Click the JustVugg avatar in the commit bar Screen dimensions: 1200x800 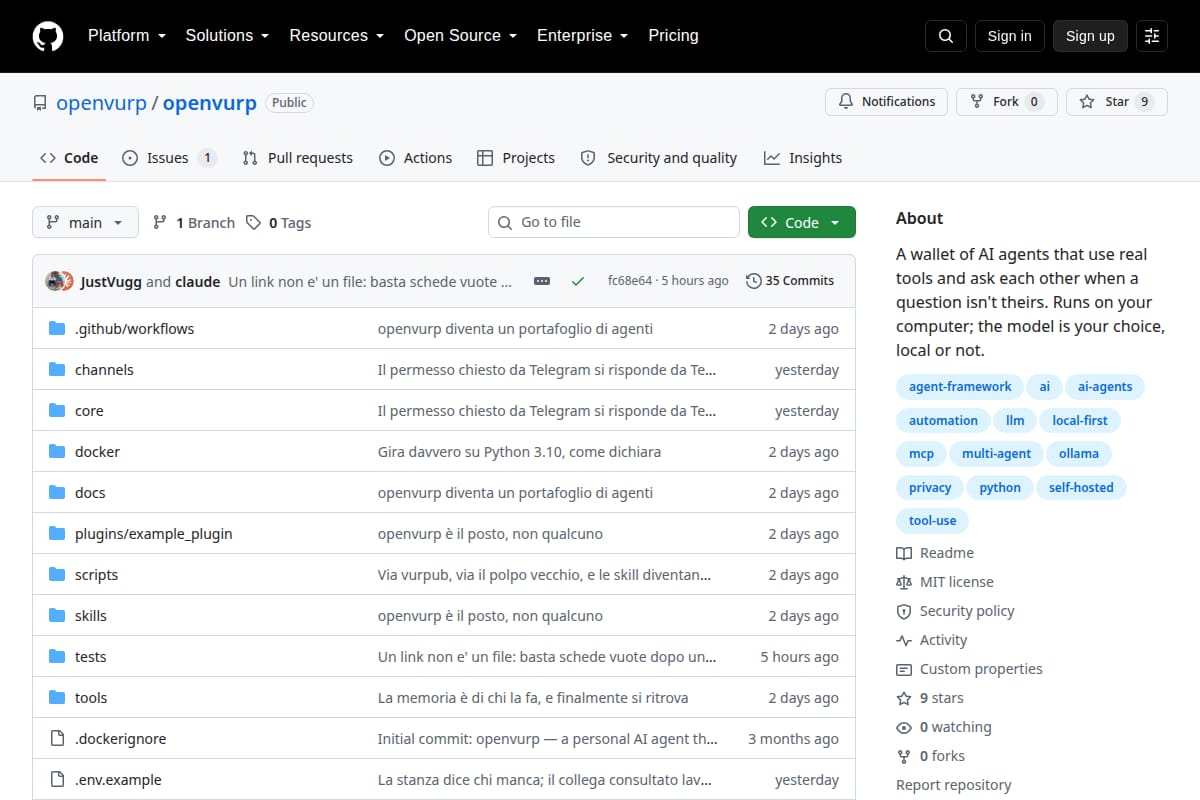54,281
